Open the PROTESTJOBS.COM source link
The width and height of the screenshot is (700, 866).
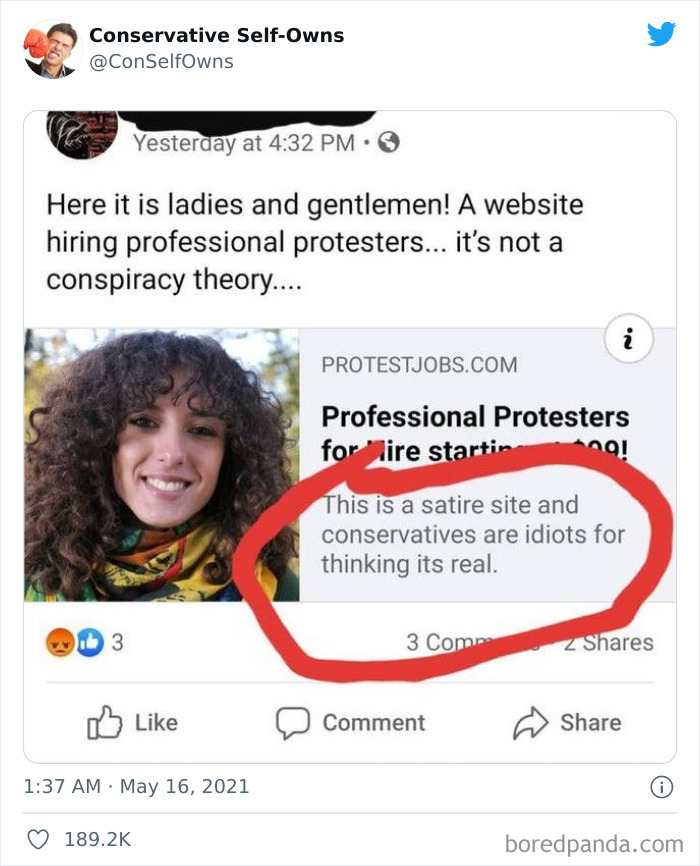420,367
